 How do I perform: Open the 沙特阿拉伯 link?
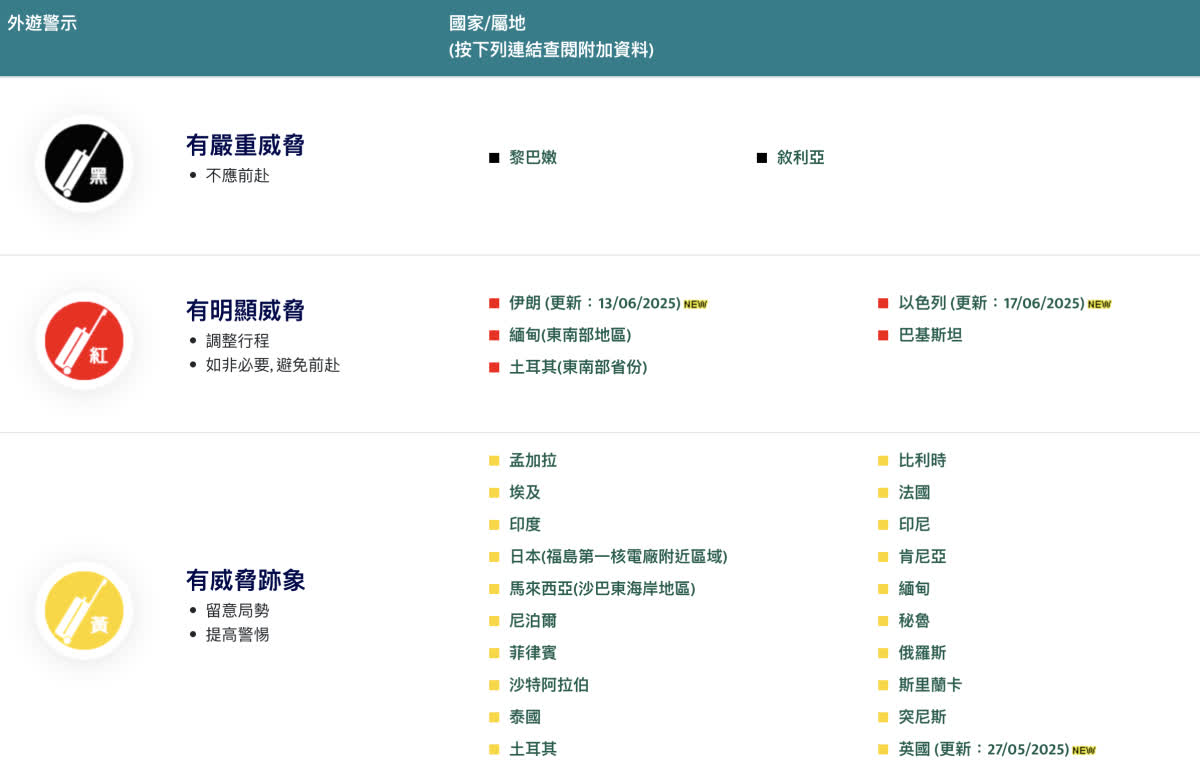pos(549,685)
